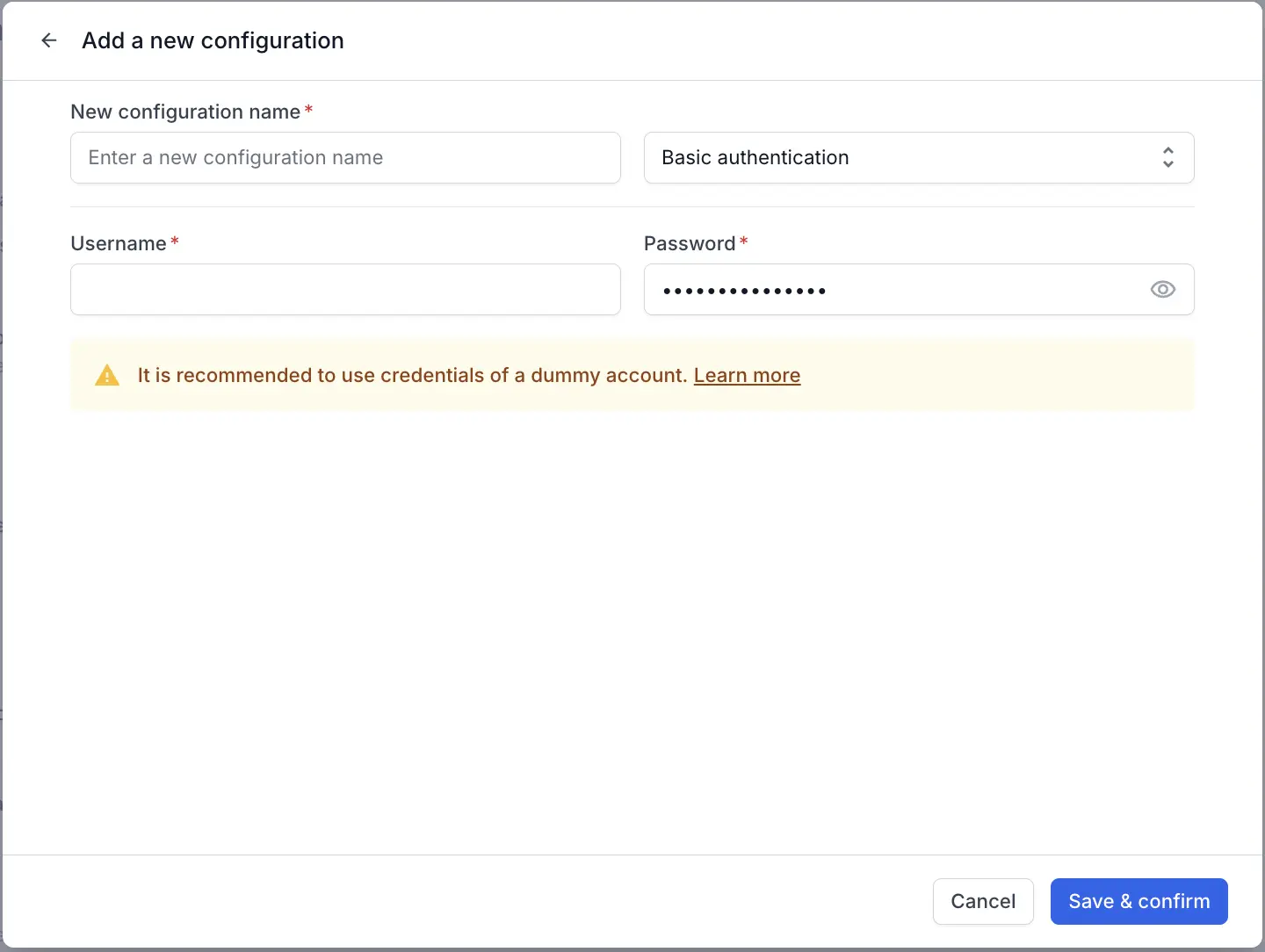Viewport: 1265px width, 952px height.
Task: Show the password with eye icon
Action: (1162, 290)
